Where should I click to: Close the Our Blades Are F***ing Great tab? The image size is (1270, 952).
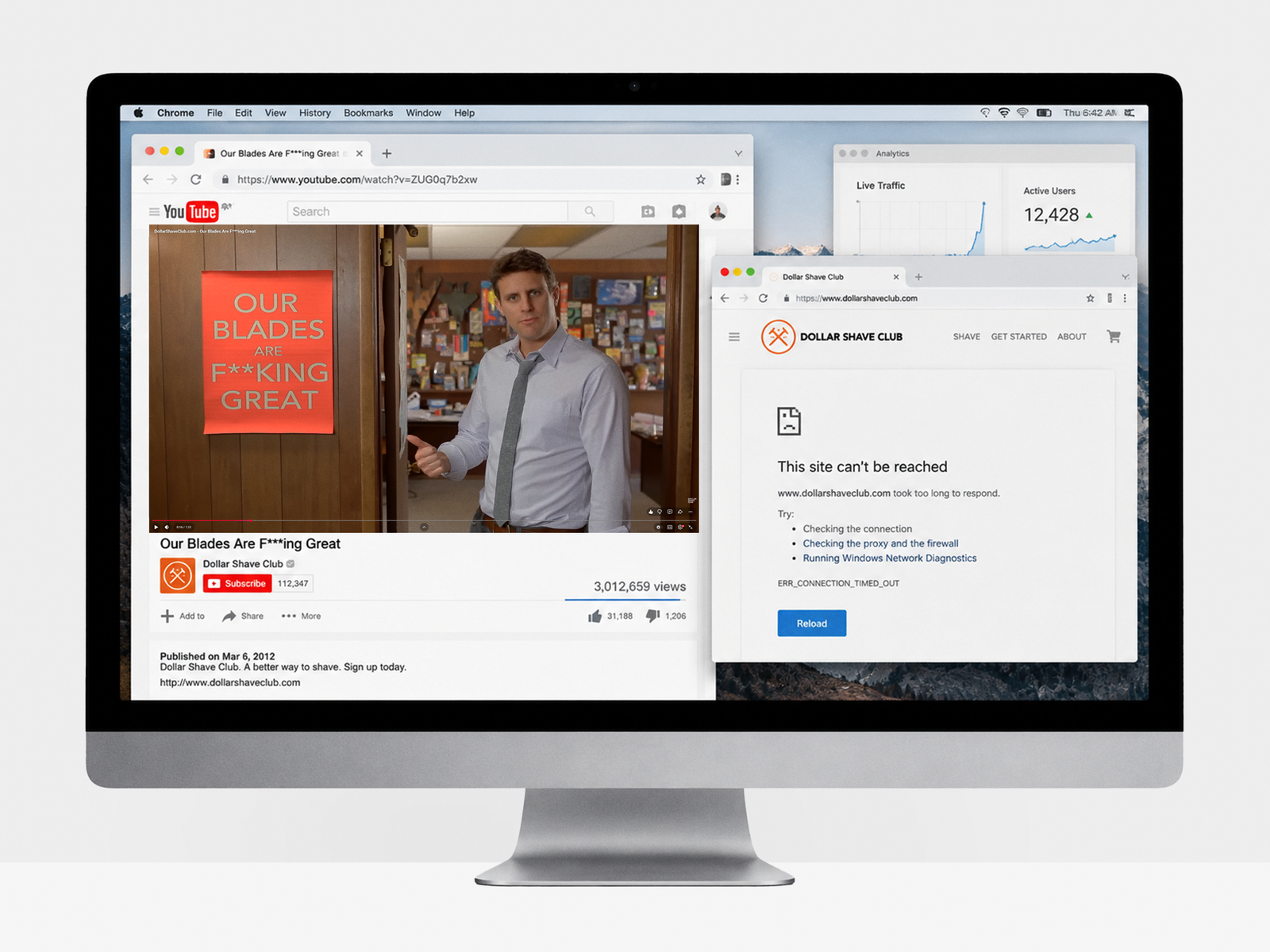coord(360,153)
